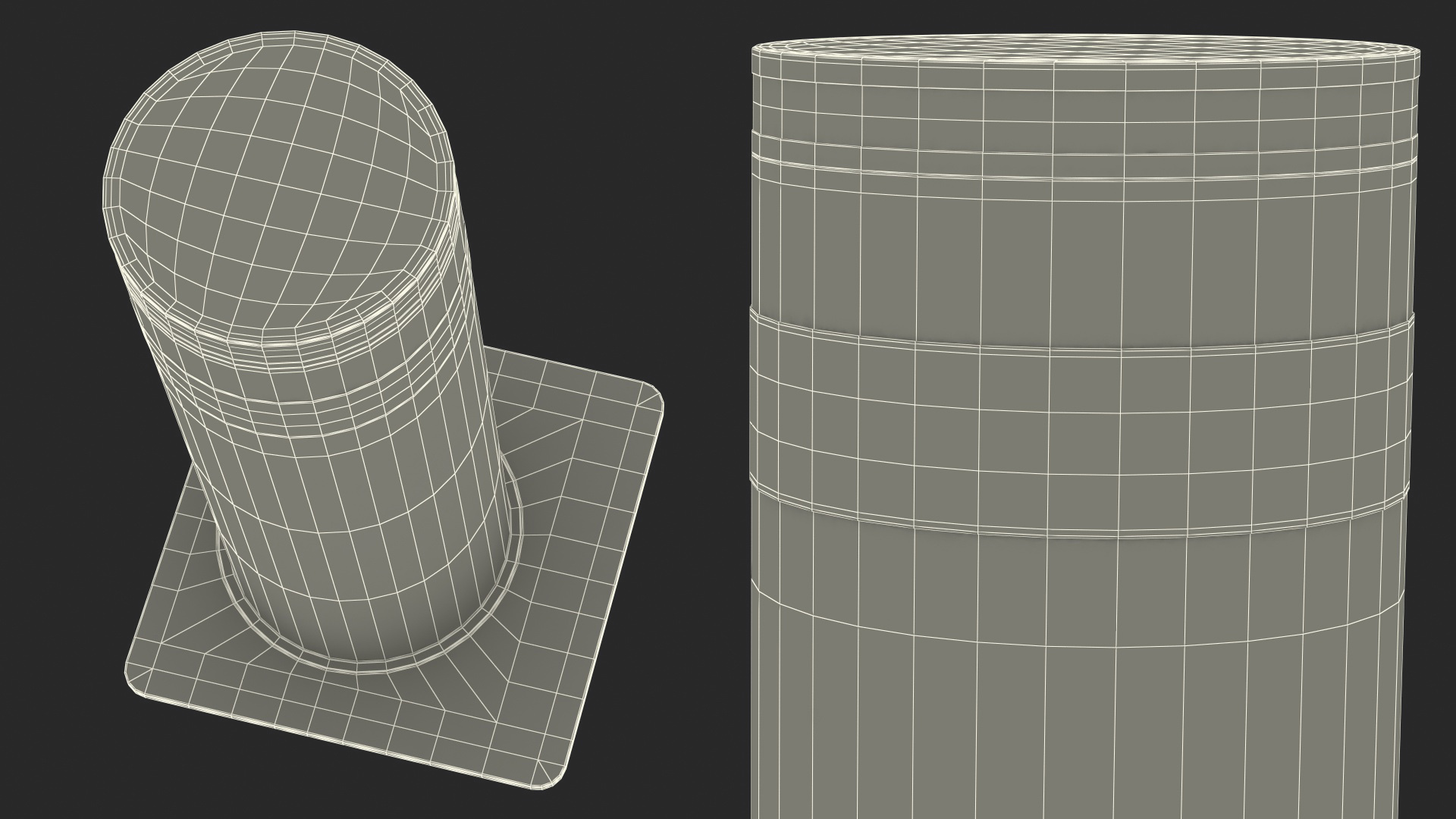Click the lower cylinder shaft of left bollard
This screenshot has height=819, width=1456.
pos(364,546)
